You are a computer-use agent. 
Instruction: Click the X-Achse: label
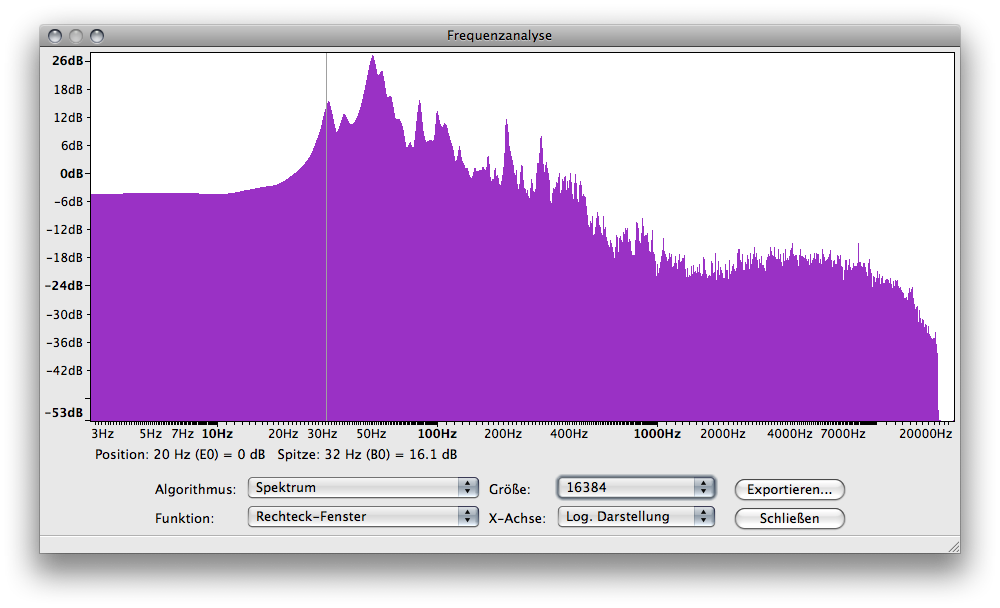click(x=517, y=518)
